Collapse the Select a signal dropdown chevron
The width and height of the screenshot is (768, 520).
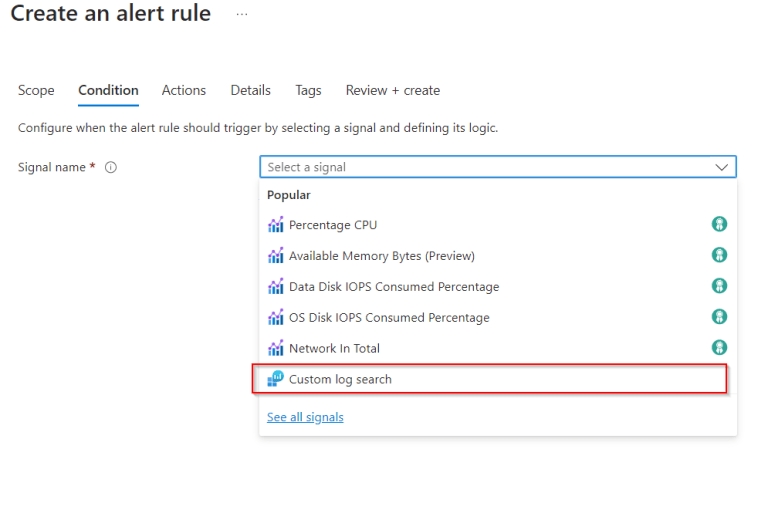pos(721,167)
